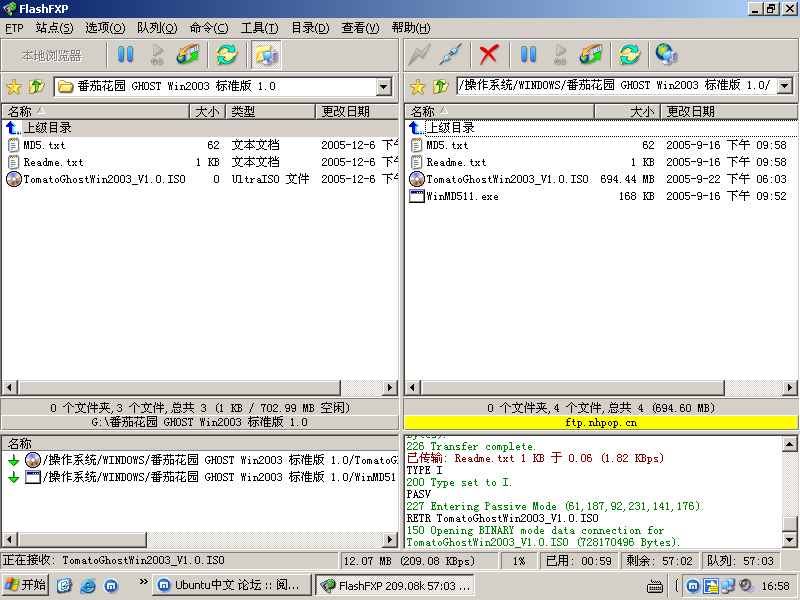Viewport: 800px width, 600px height.
Task: Select MD5.txt in local pane
Action: 200,145
